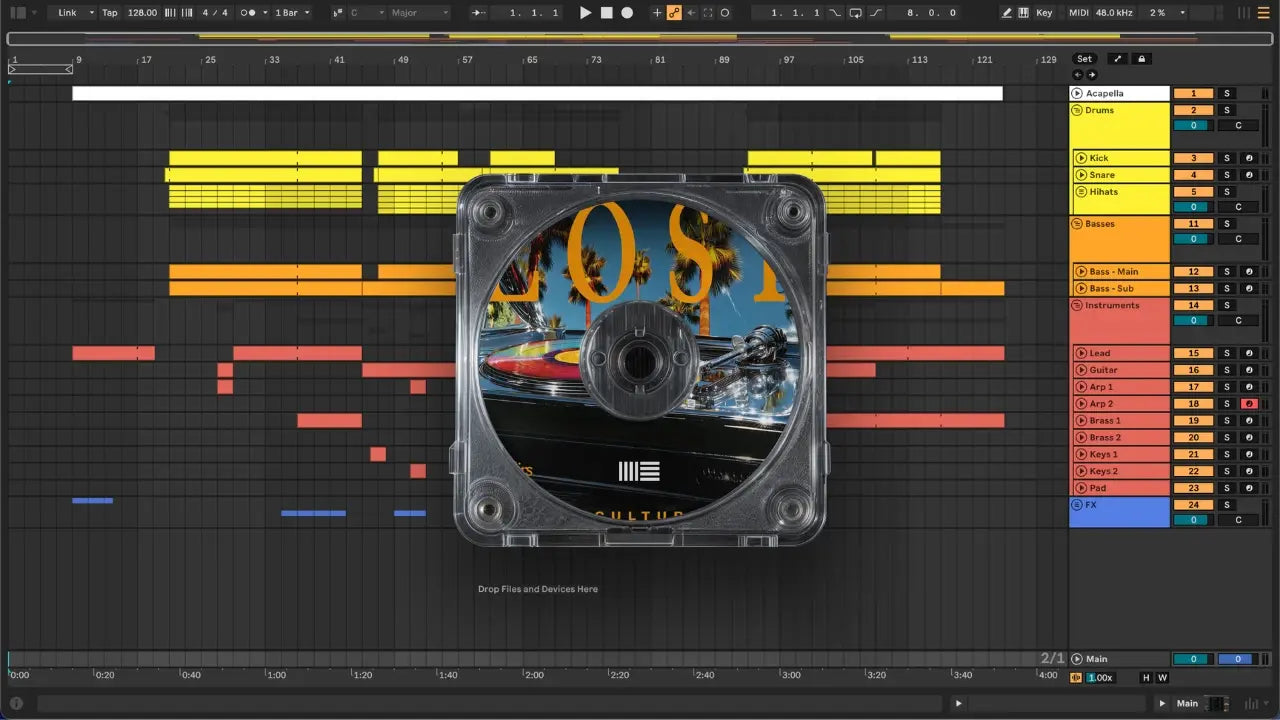Select the Brass 2 track name

point(1105,437)
